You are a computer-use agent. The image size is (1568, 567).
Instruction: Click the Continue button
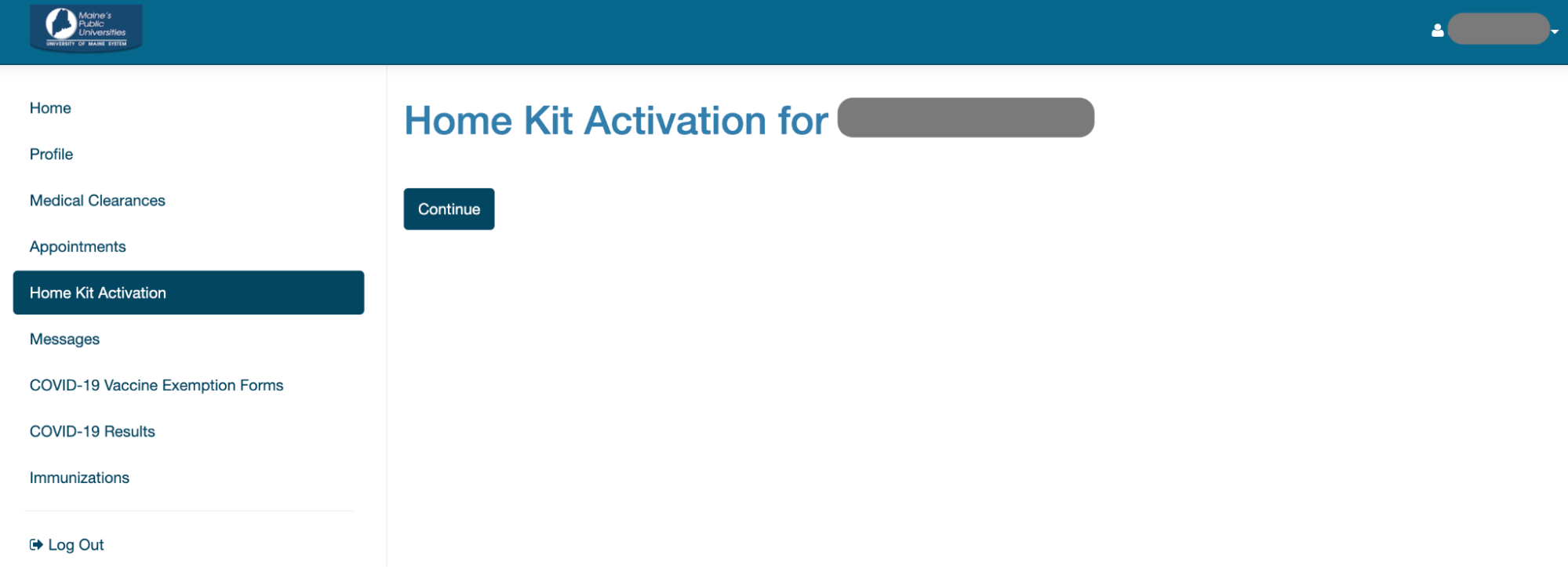tap(449, 209)
